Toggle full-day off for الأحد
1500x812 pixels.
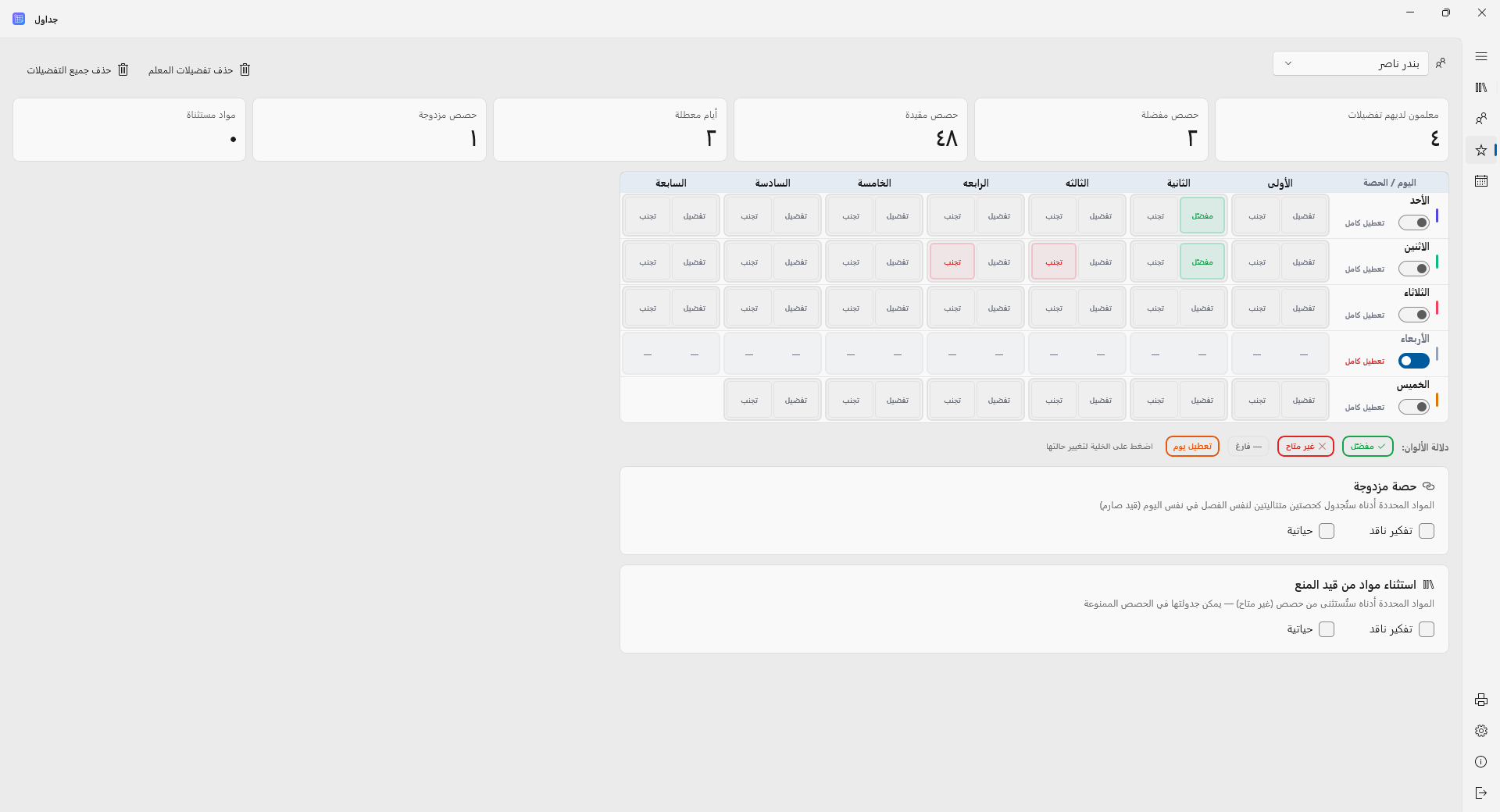[x=1413, y=223]
